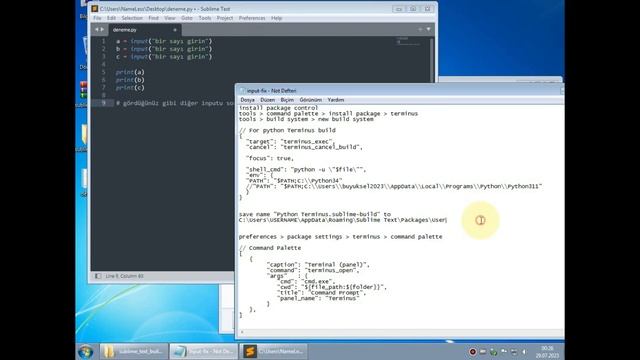The height and width of the screenshot is (360, 640).
Task: Open the Biçim menu in Notepad
Action: (287, 100)
